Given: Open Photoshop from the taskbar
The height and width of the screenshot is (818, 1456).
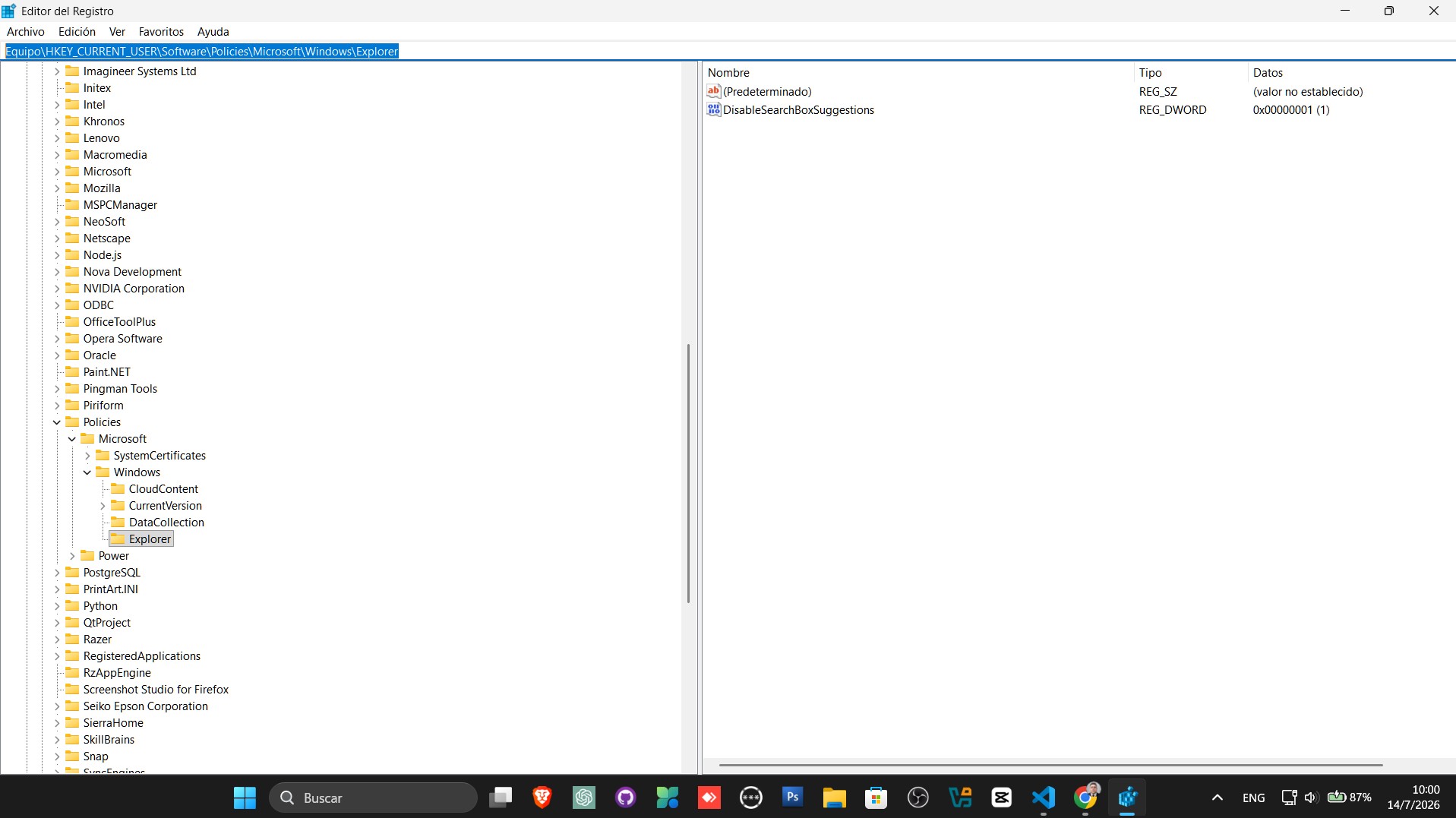Looking at the screenshot, I should [x=793, y=797].
